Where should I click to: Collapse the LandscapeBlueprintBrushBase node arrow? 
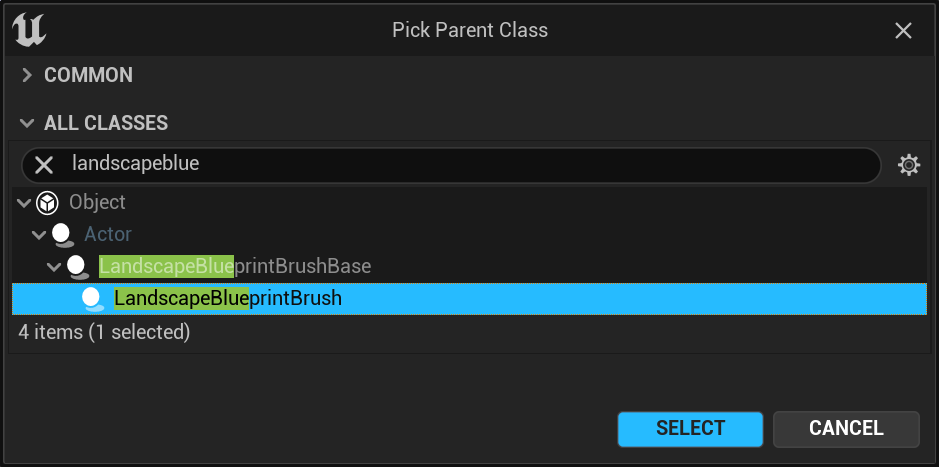[54, 266]
